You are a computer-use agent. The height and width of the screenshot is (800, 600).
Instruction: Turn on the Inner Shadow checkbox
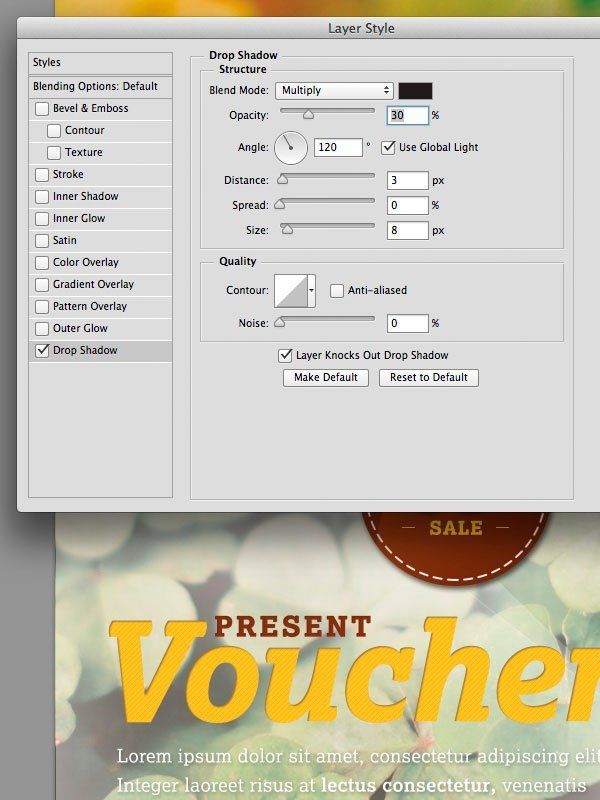[42, 196]
